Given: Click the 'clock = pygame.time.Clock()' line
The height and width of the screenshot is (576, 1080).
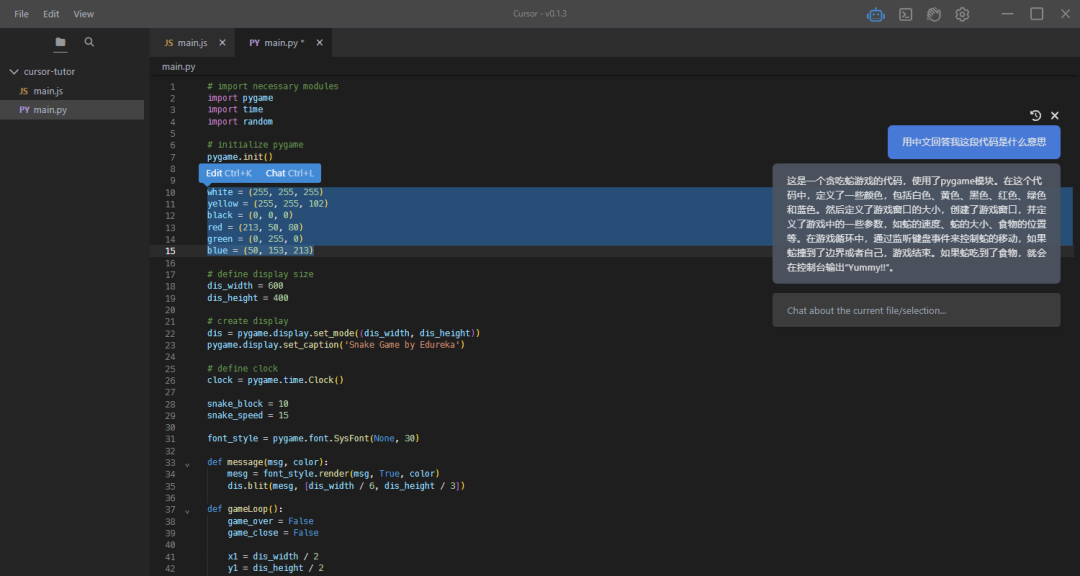Looking at the screenshot, I should point(276,380).
